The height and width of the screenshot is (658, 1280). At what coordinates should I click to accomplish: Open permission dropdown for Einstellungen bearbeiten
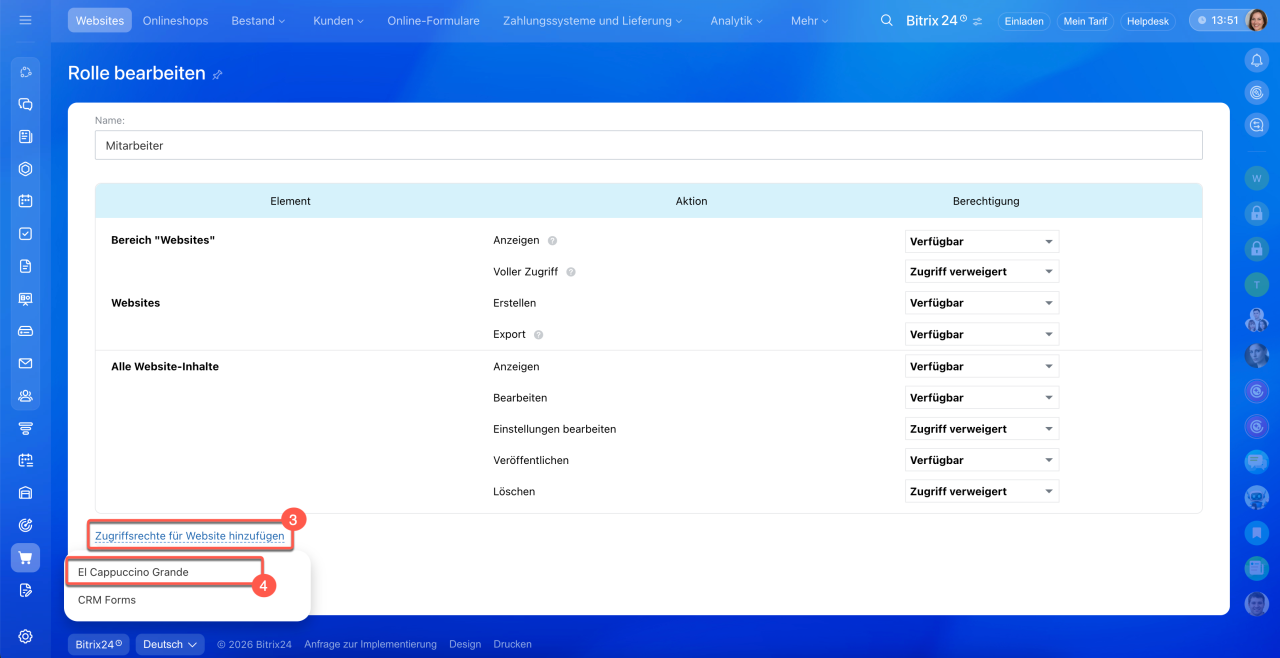tap(981, 429)
